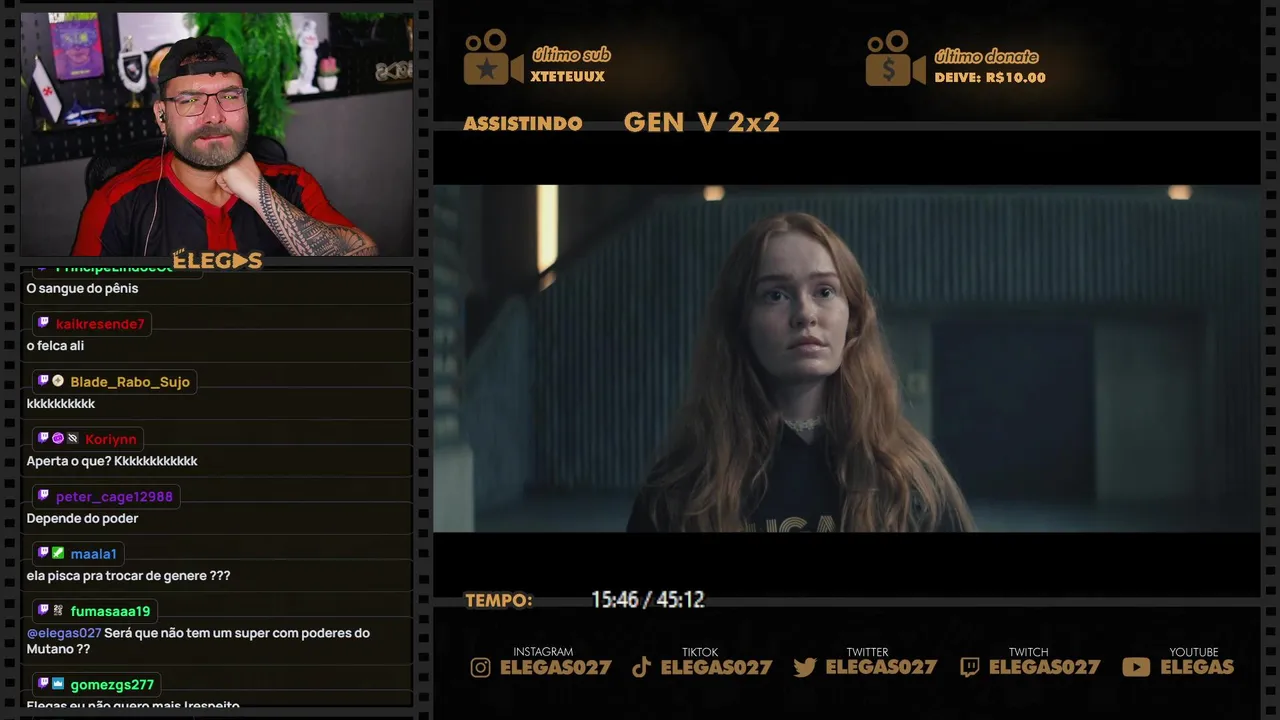The height and width of the screenshot is (720, 1280).
Task: Click the YouTube play logo icon
Action: pos(1136,667)
